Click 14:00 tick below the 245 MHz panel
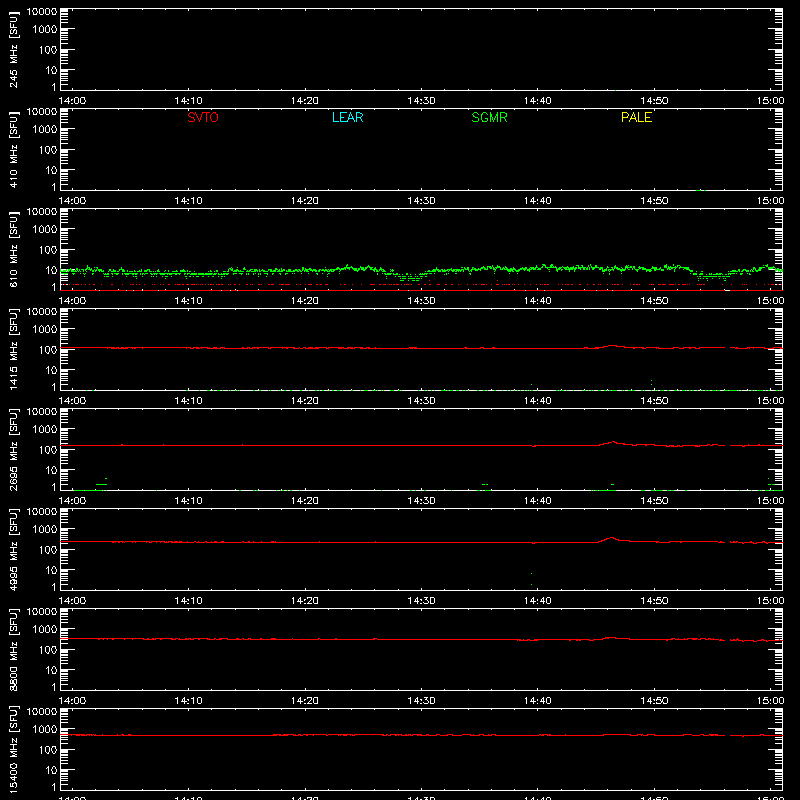Viewport: 800px width, 800px height. coord(72,101)
